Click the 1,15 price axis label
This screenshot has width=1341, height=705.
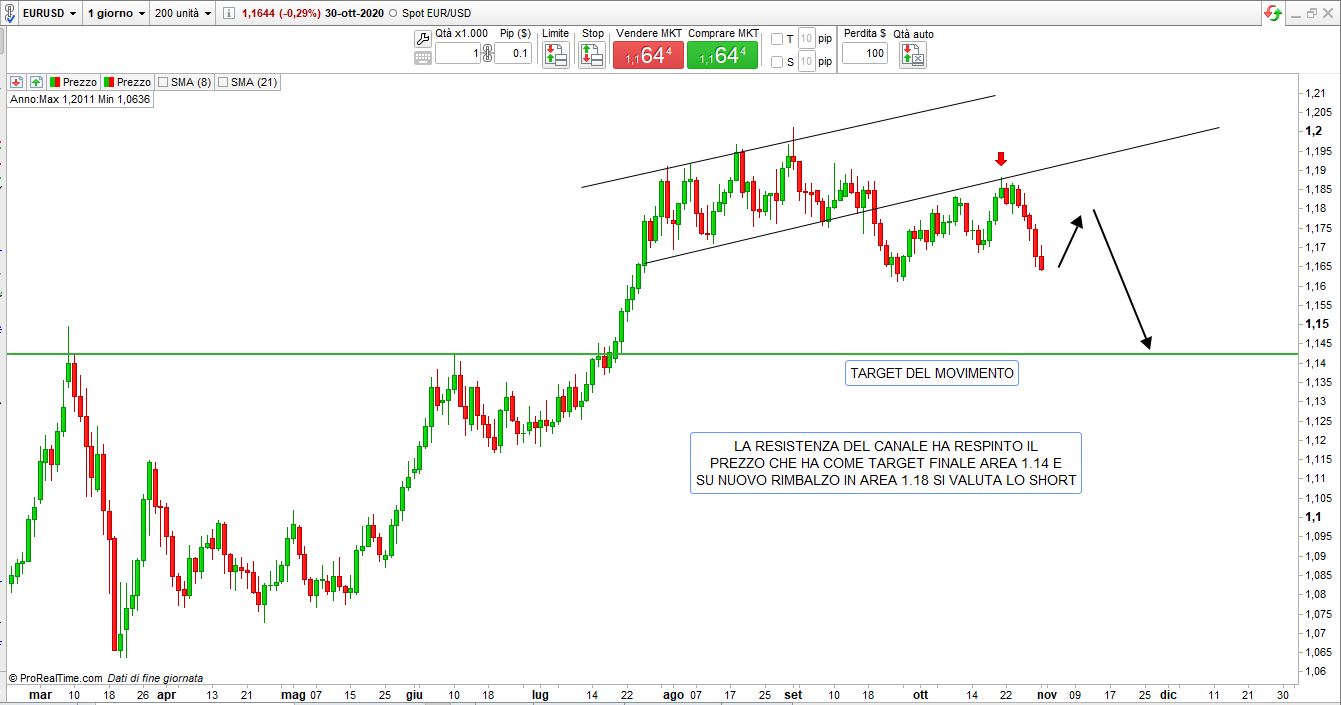click(x=1315, y=324)
